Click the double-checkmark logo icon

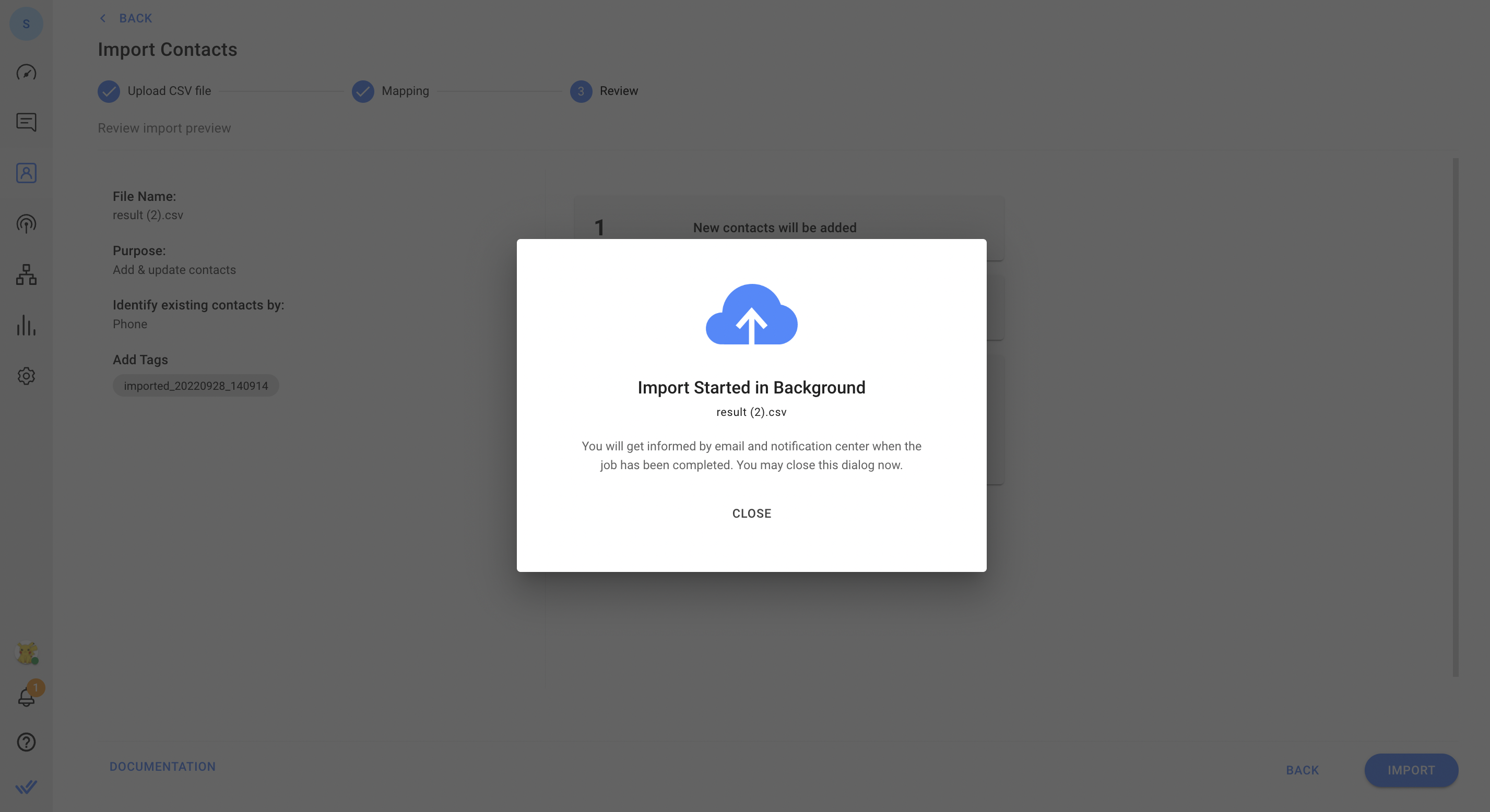26,786
